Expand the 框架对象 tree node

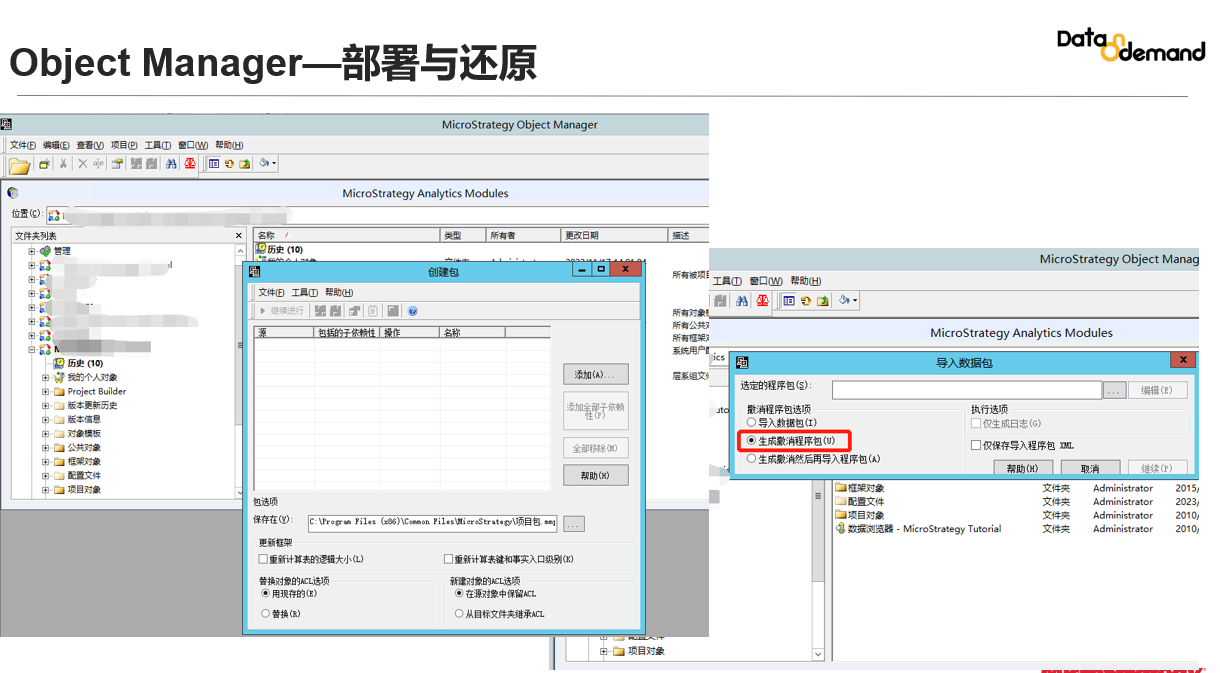click(x=45, y=462)
